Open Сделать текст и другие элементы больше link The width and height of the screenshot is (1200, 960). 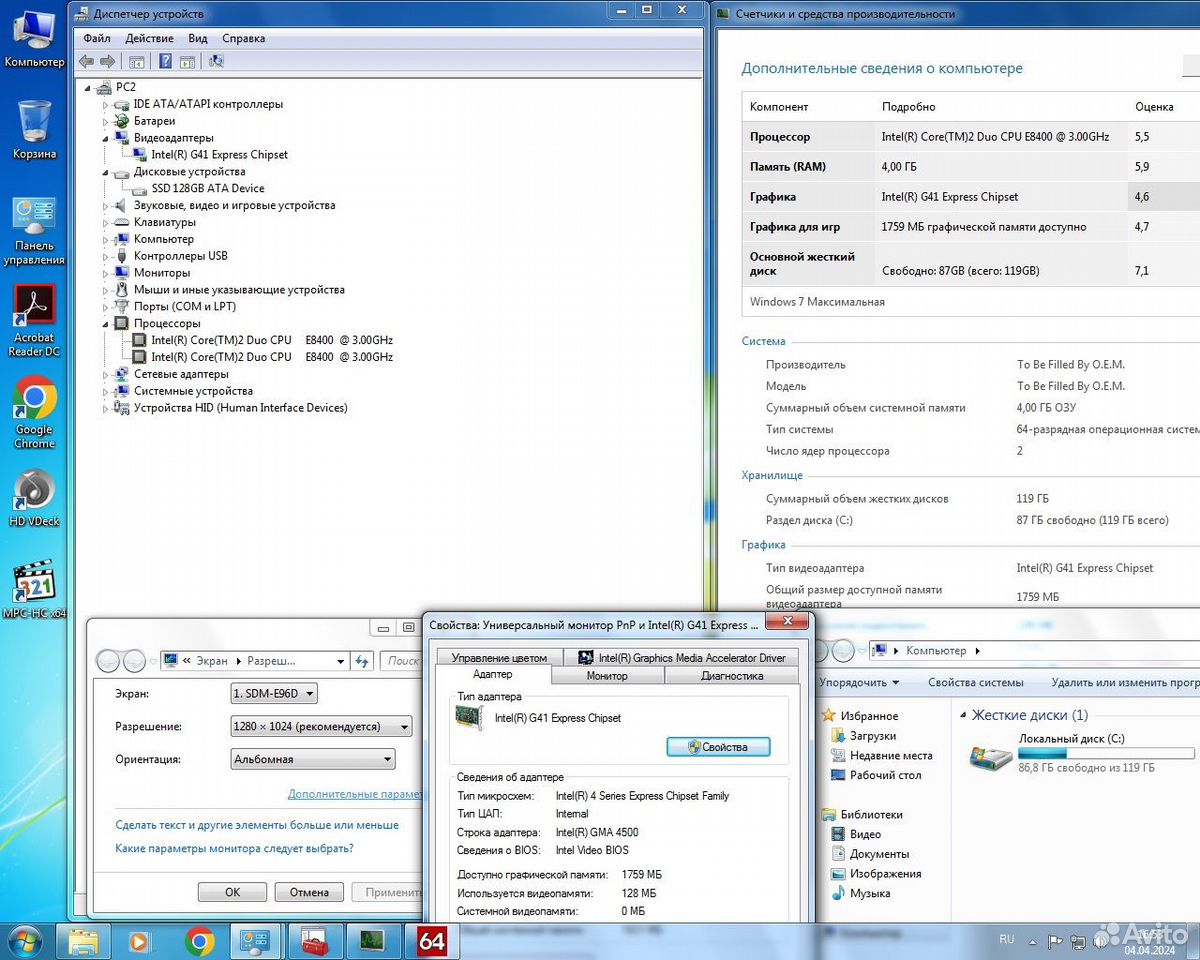click(257, 825)
